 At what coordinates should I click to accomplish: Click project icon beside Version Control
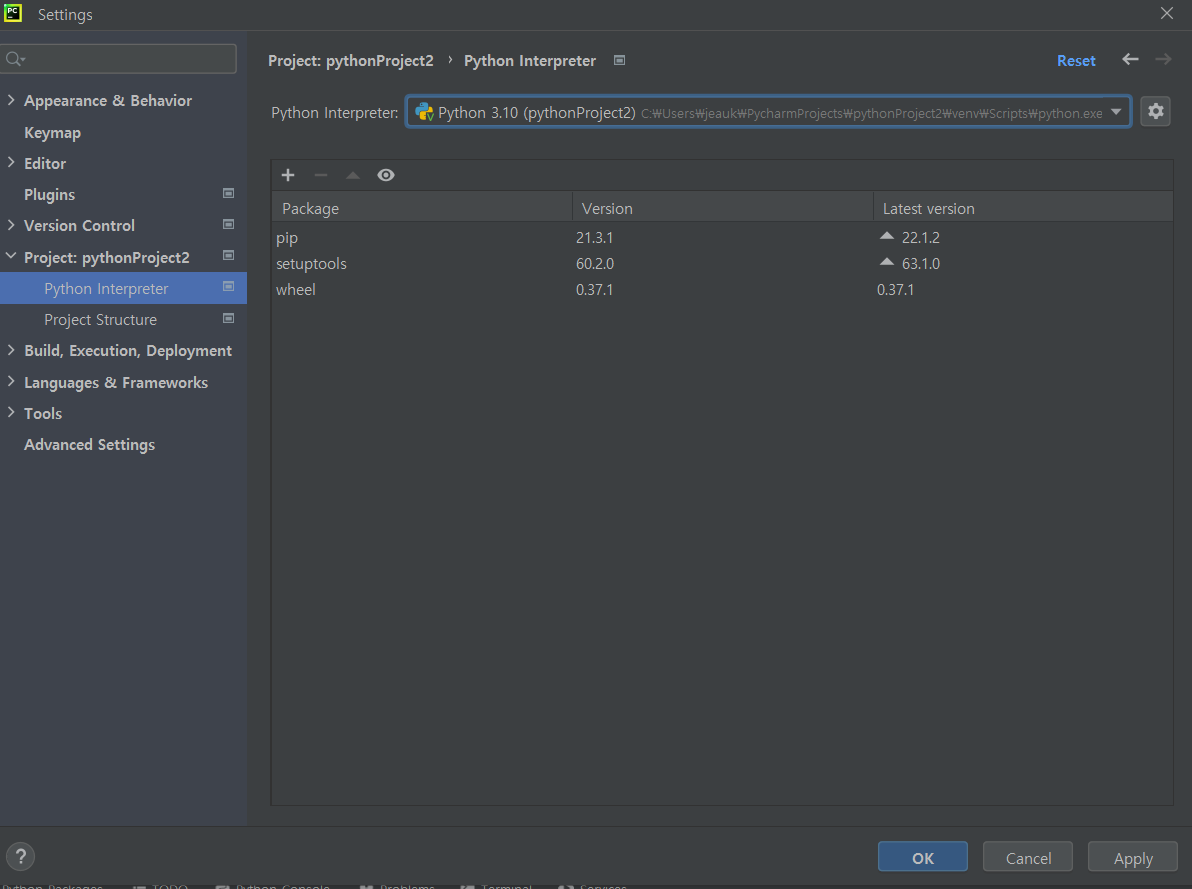(228, 224)
